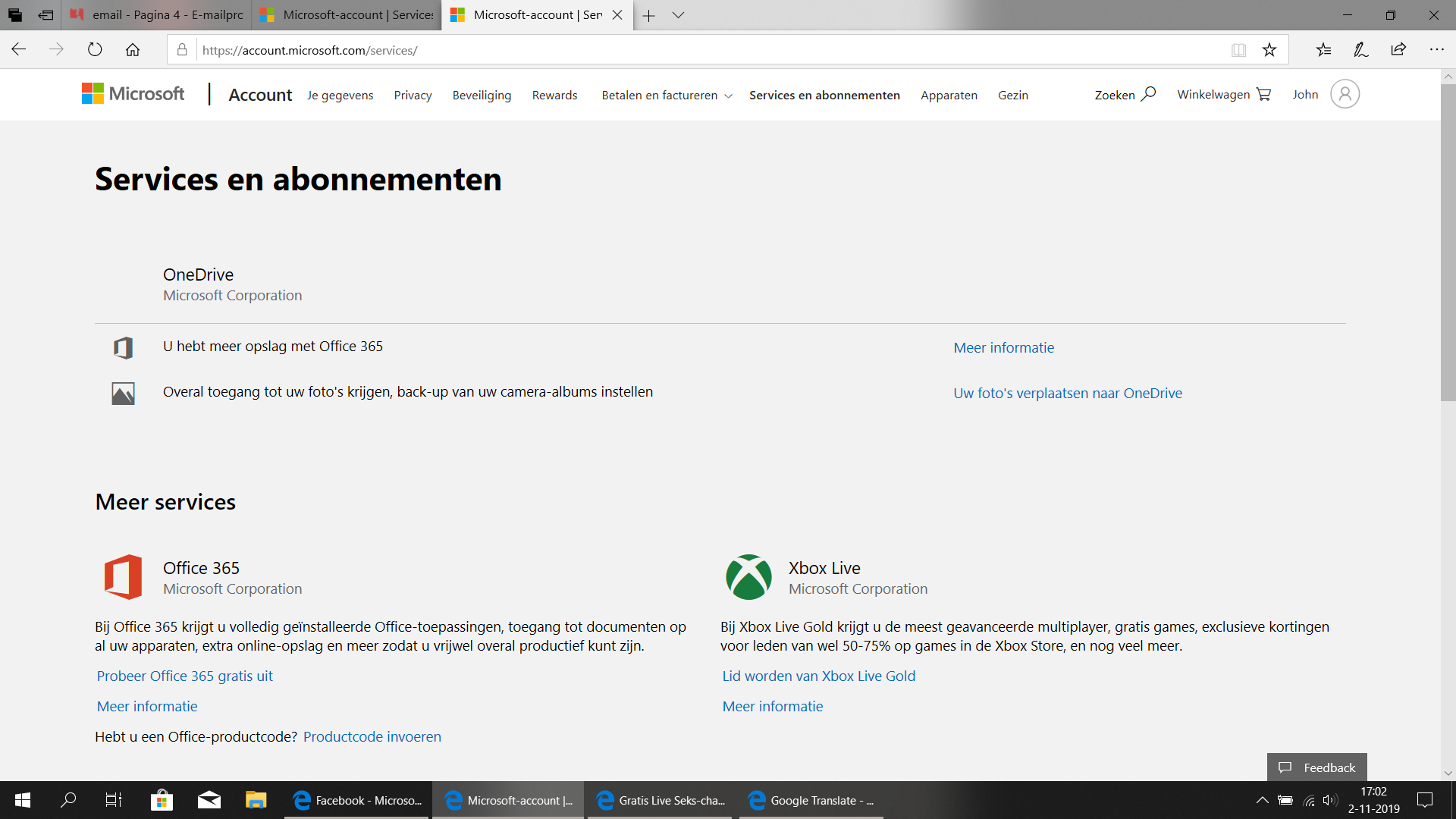Image resolution: width=1456 pixels, height=819 pixels.
Task: Open Edge settings and more menu
Action: [1436, 50]
